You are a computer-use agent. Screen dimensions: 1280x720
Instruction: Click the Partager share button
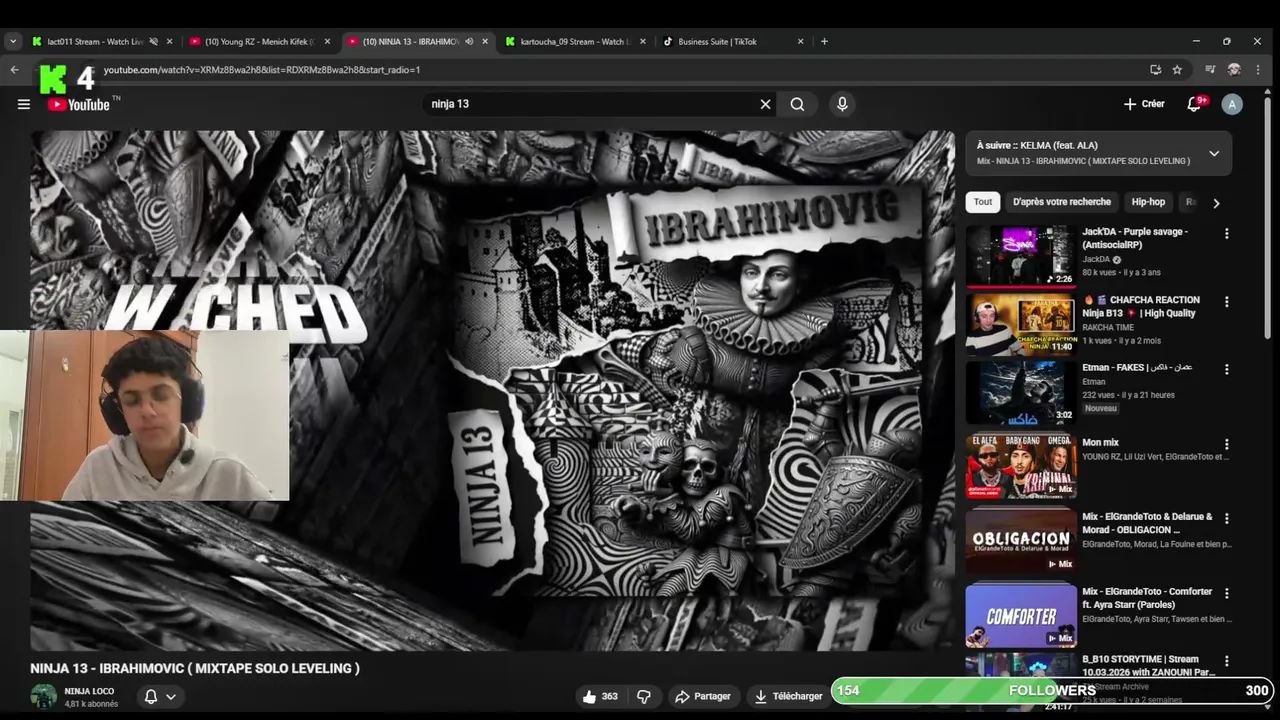tap(702, 696)
